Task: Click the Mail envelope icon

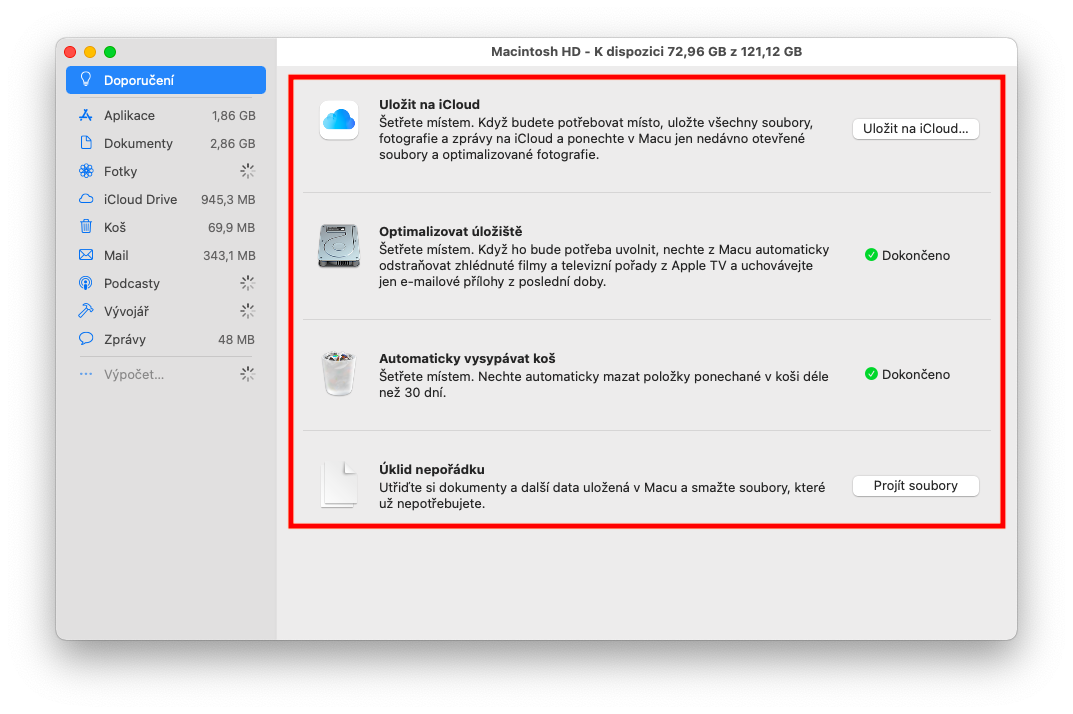Action: pyautogui.click(x=86, y=255)
